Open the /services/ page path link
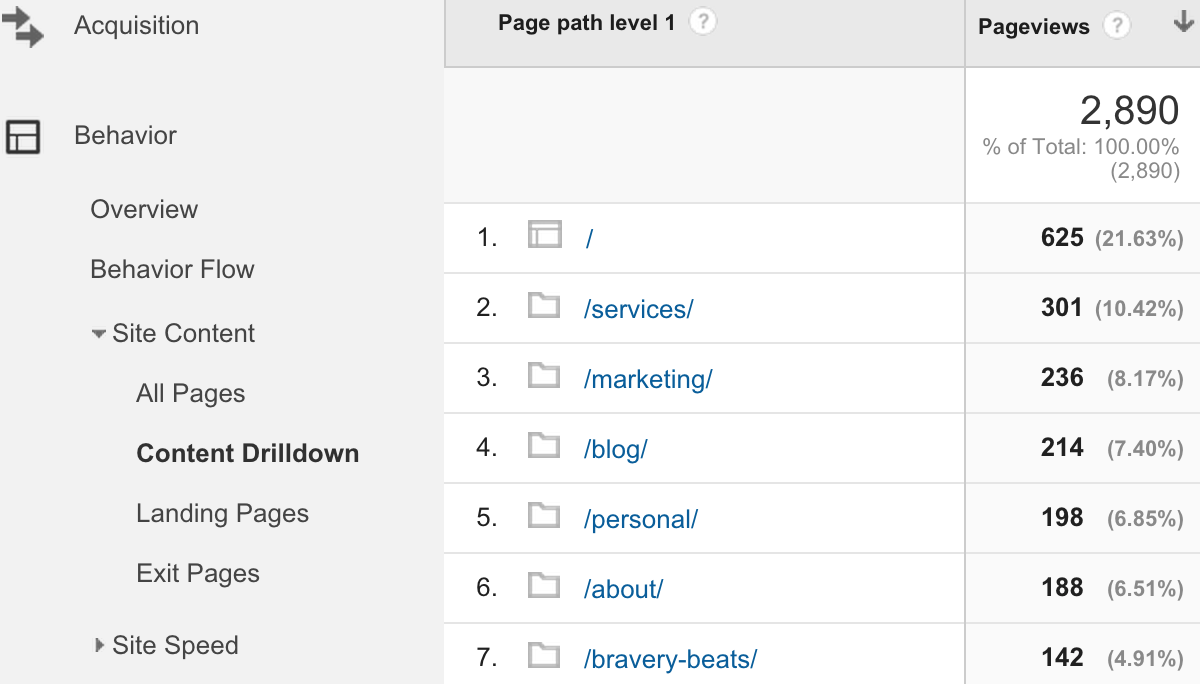This screenshot has width=1200, height=684. point(638,308)
